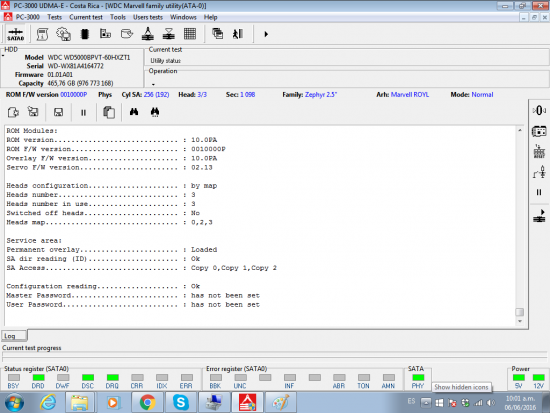Open the Windows menu

(183, 17)
